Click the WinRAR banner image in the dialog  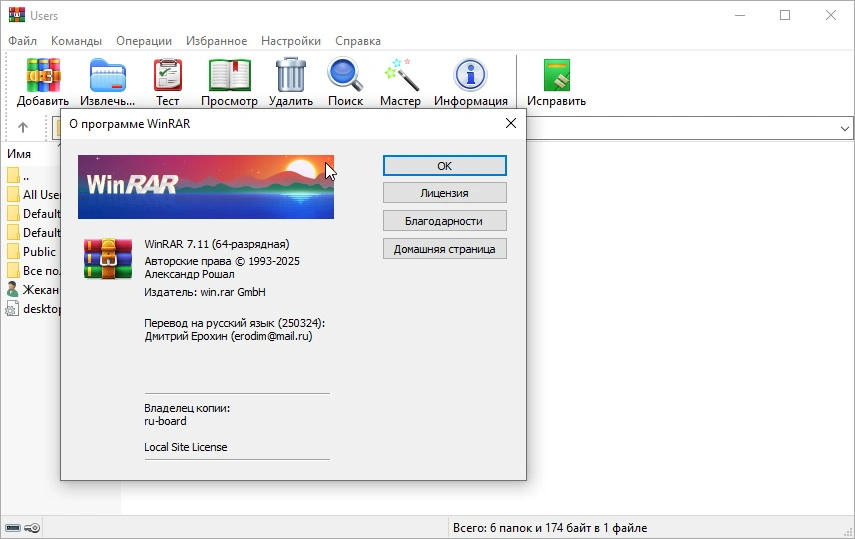[206, 187]
